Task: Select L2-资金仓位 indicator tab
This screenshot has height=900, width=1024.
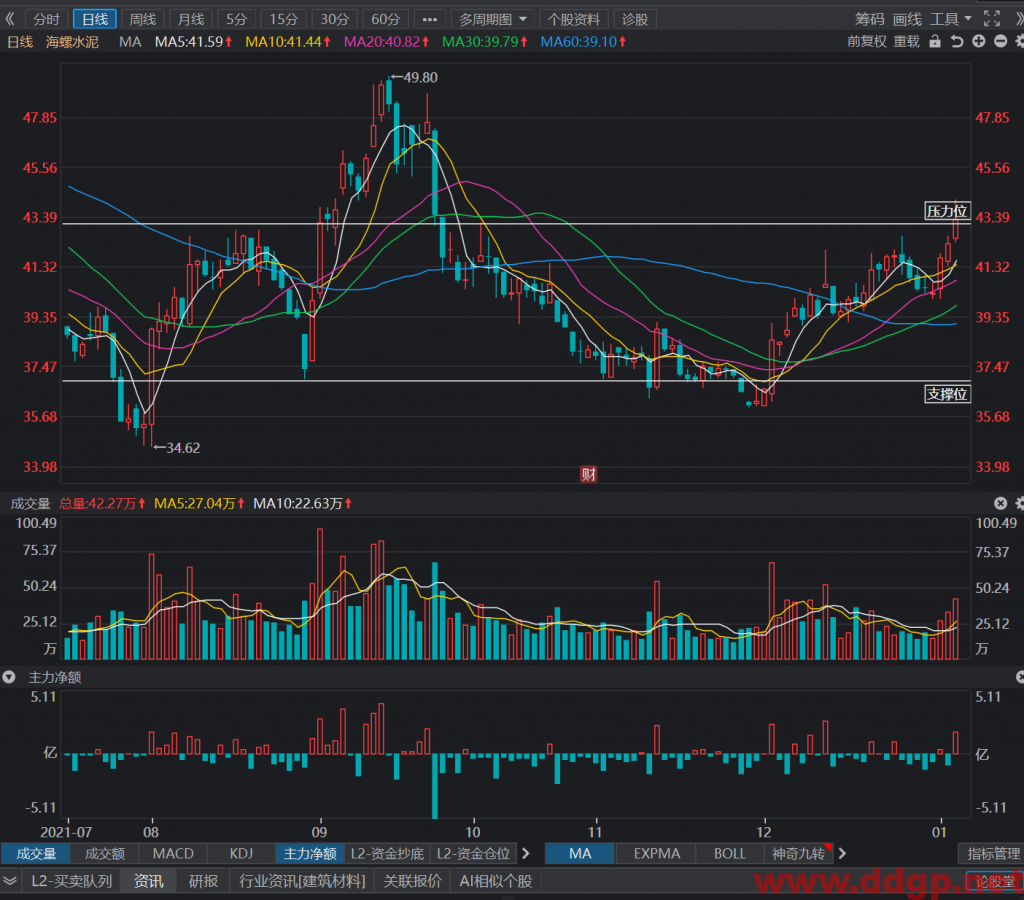Action: 473,853
